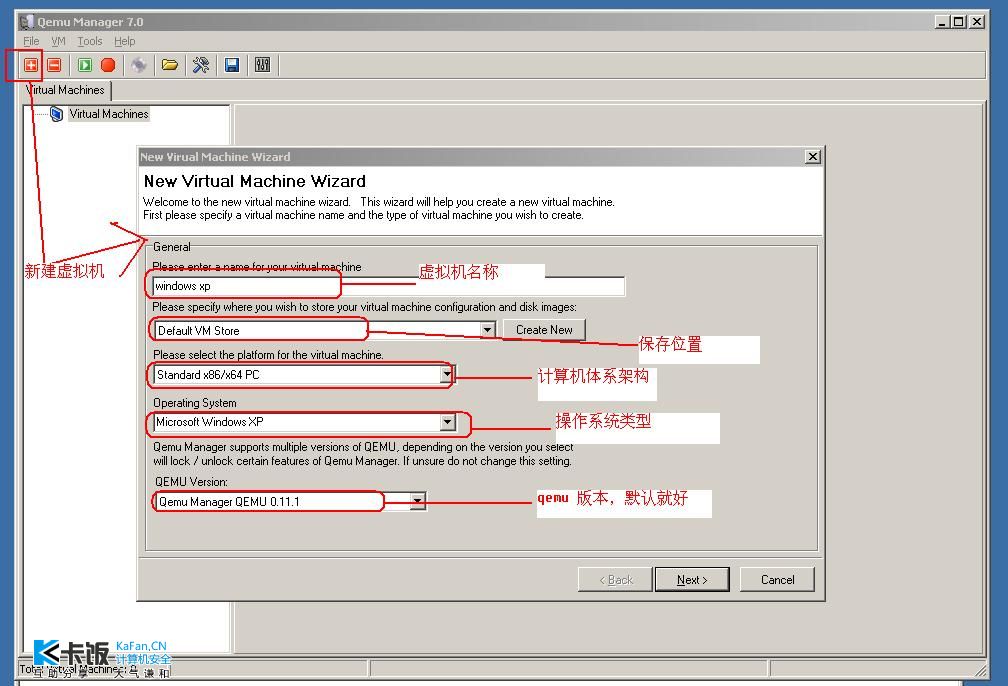Click the Qemu Manager title bar app icon
1008x686 pixels.
[x=26, y=22]
